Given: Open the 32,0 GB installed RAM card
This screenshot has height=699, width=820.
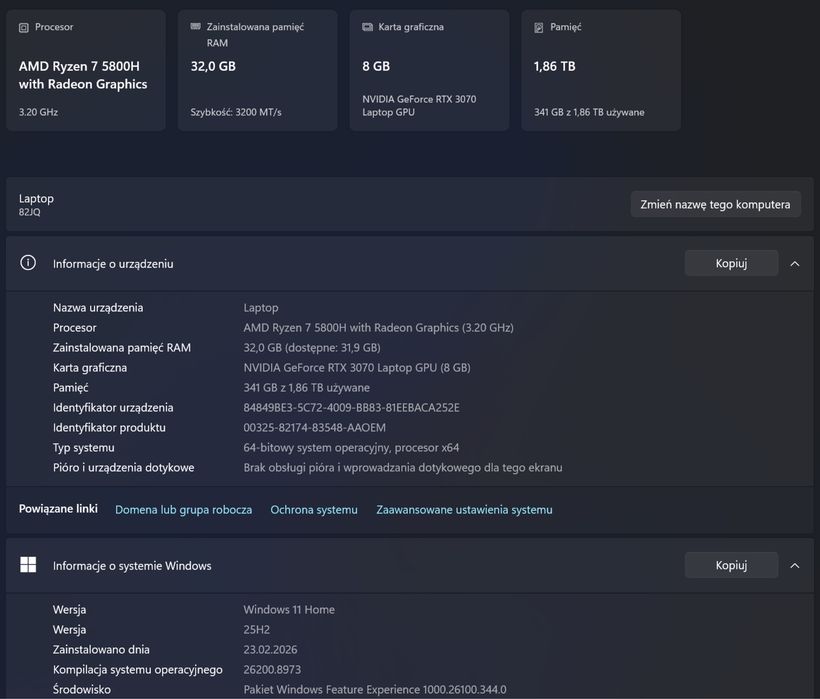Looking at the screenshot, I should point(257,70).
